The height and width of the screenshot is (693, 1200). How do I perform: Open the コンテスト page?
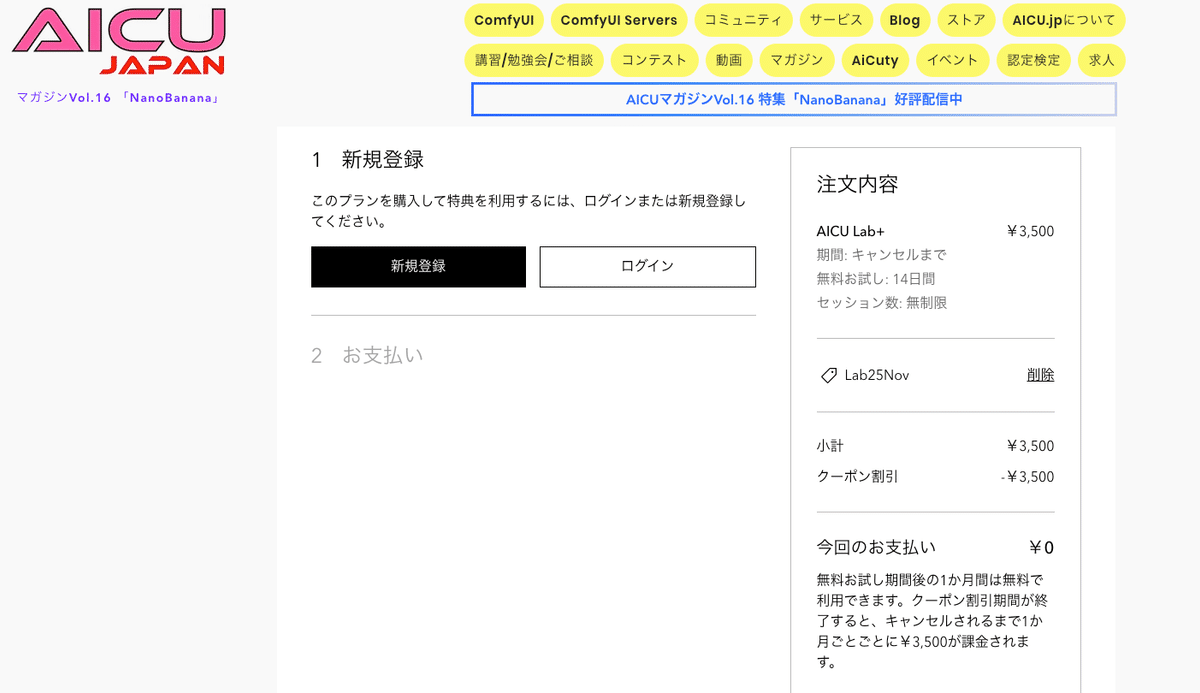coord(654,60)
